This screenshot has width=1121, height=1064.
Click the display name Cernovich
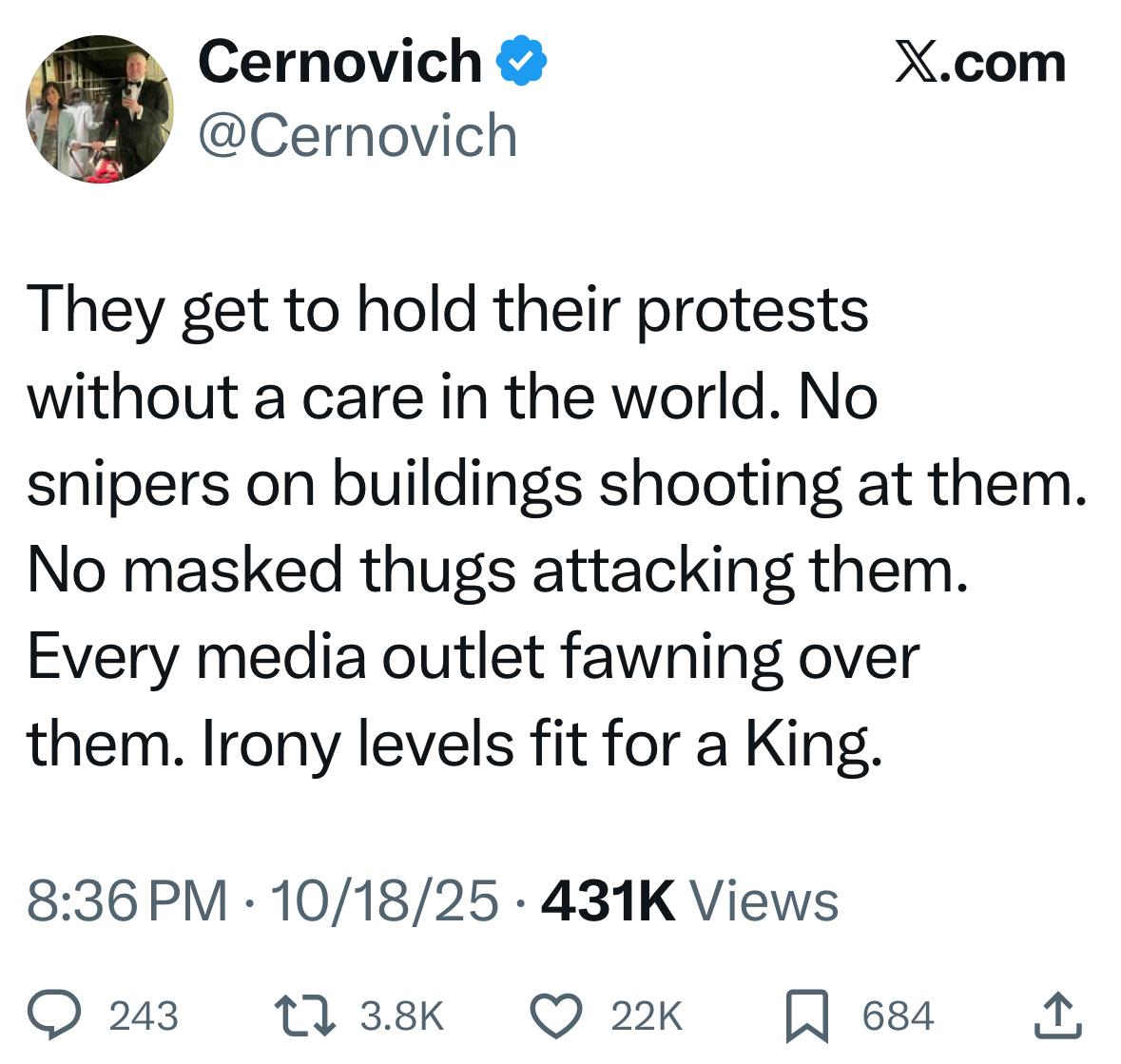pyautogui.click(x=339, y=62)
